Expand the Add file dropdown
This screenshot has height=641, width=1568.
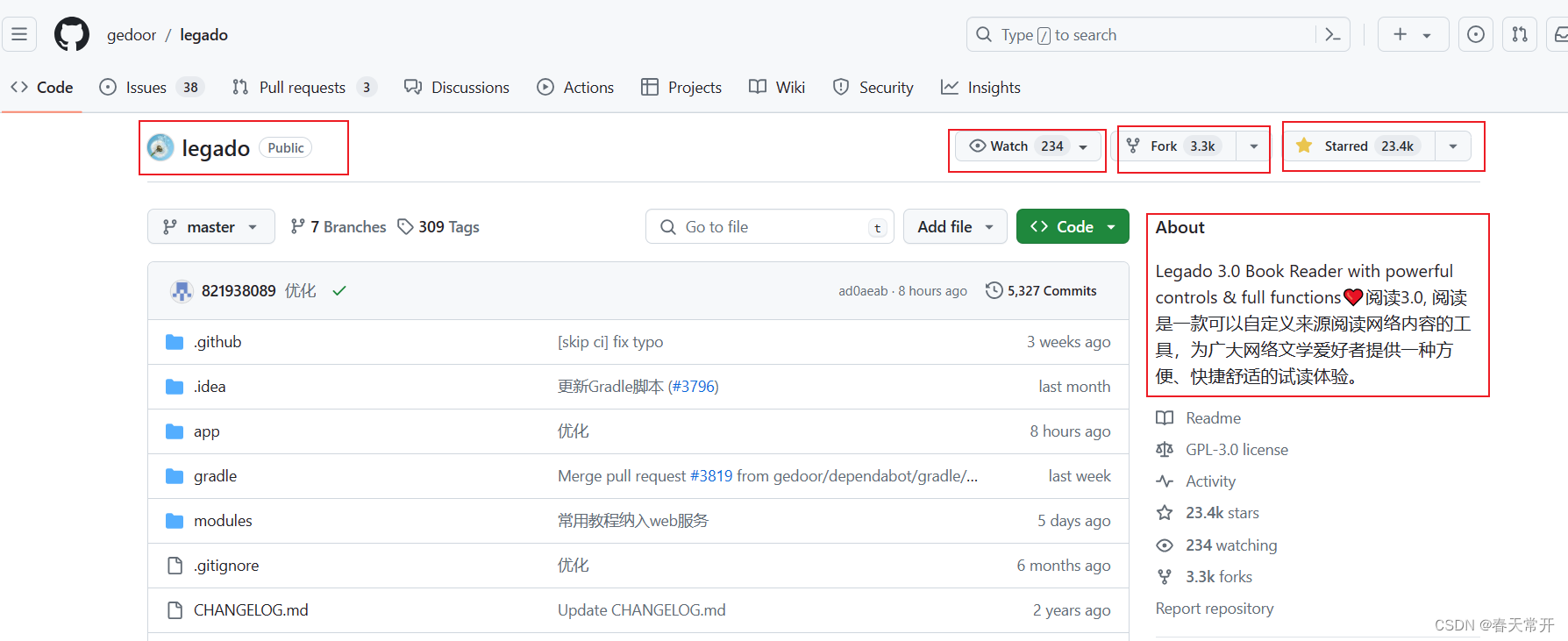coord(955,227)
